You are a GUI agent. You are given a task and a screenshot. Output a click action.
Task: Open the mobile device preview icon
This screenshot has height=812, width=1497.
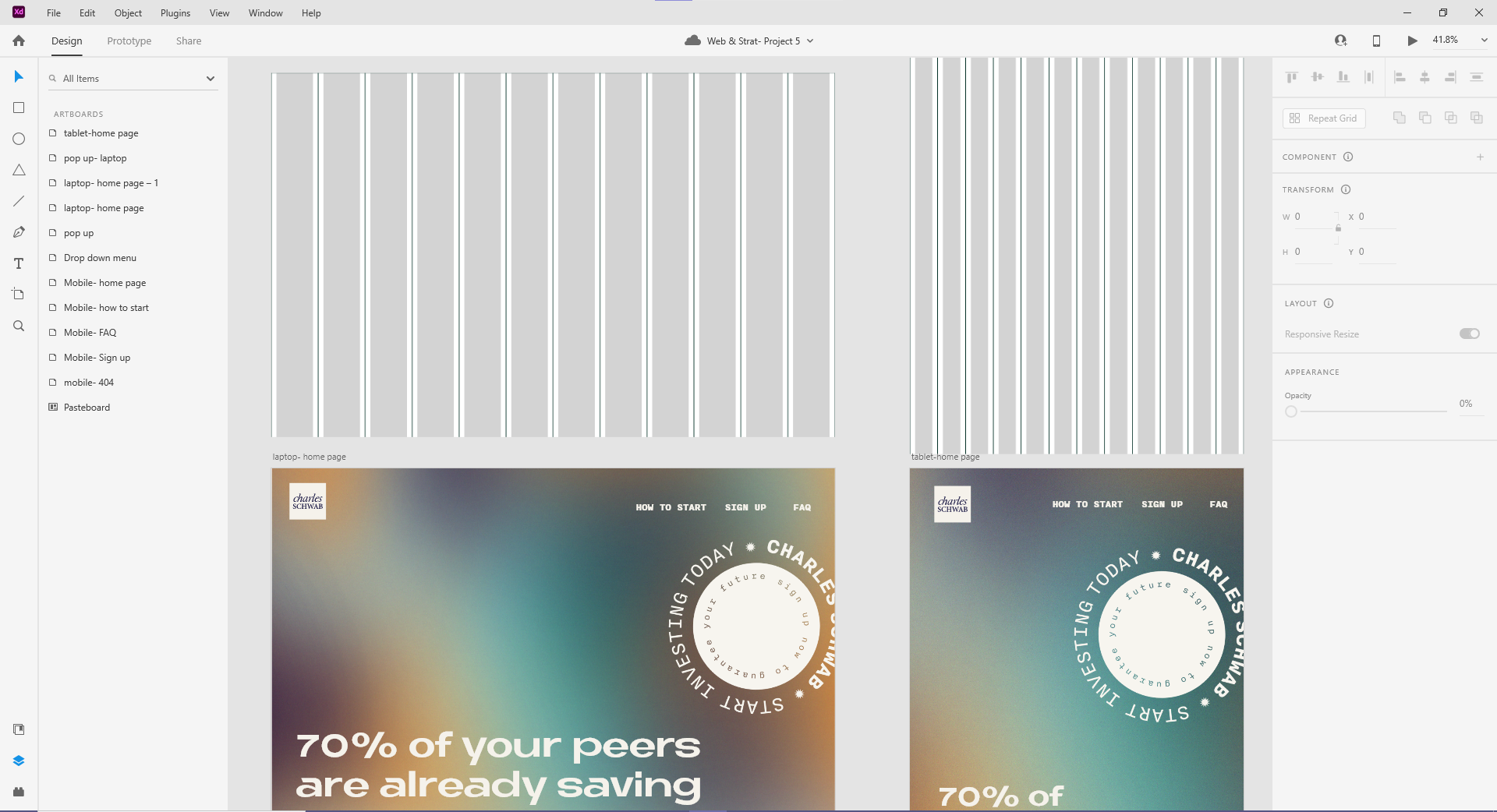coord(1376,41)
